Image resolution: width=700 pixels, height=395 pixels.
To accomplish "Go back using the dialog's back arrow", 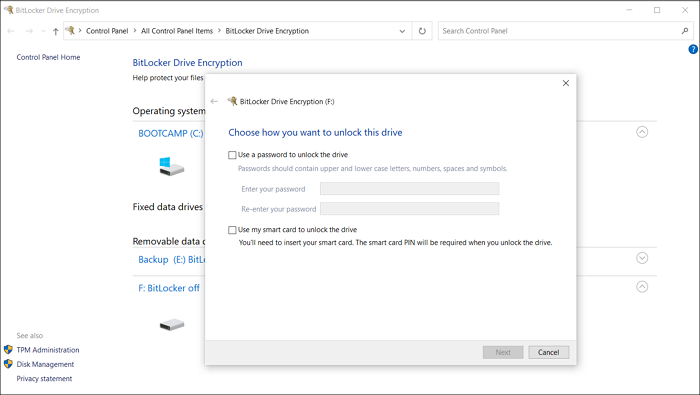I will (x=214, y=101).
